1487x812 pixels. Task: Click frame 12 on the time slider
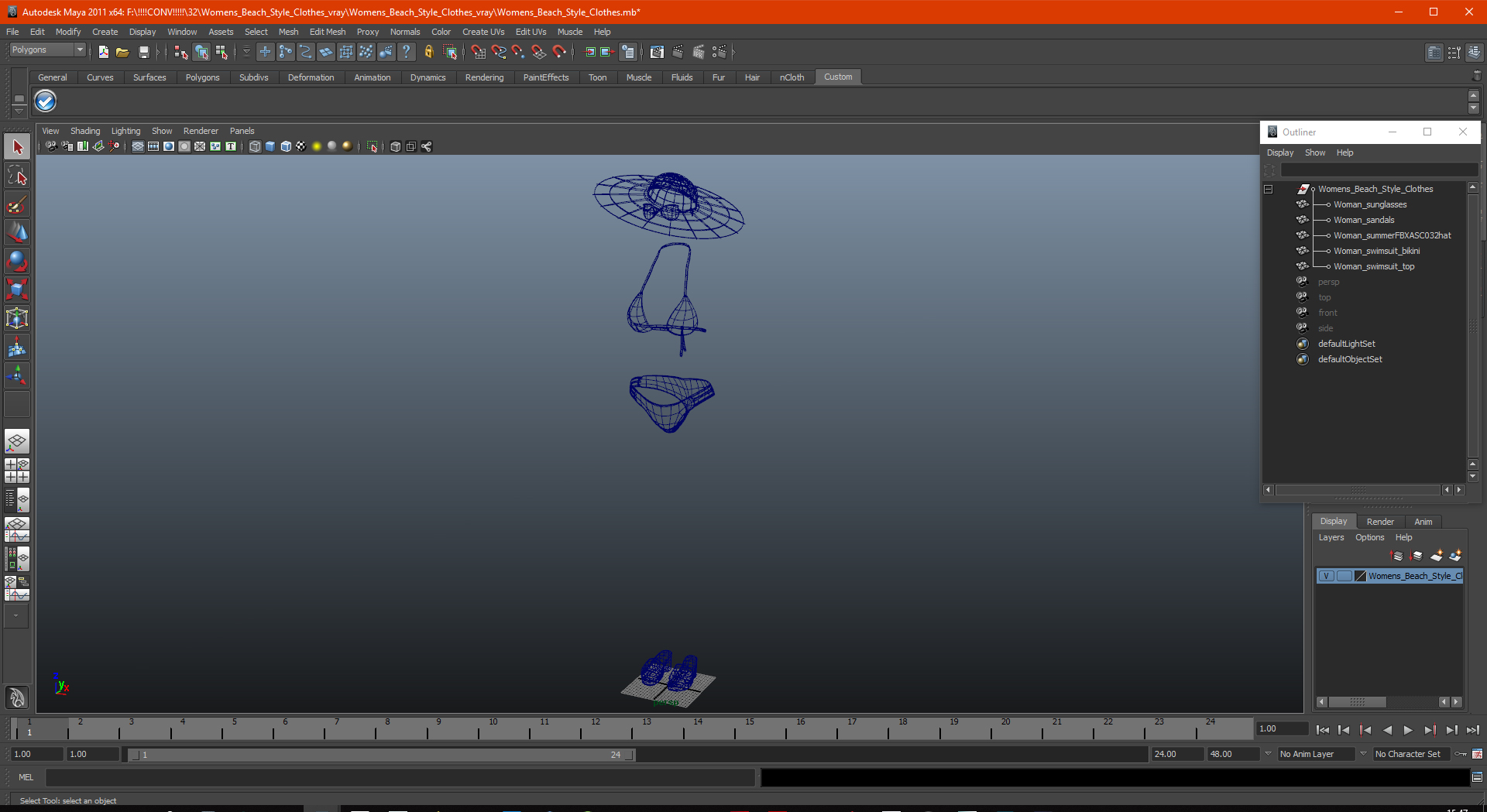click(596, 728)
